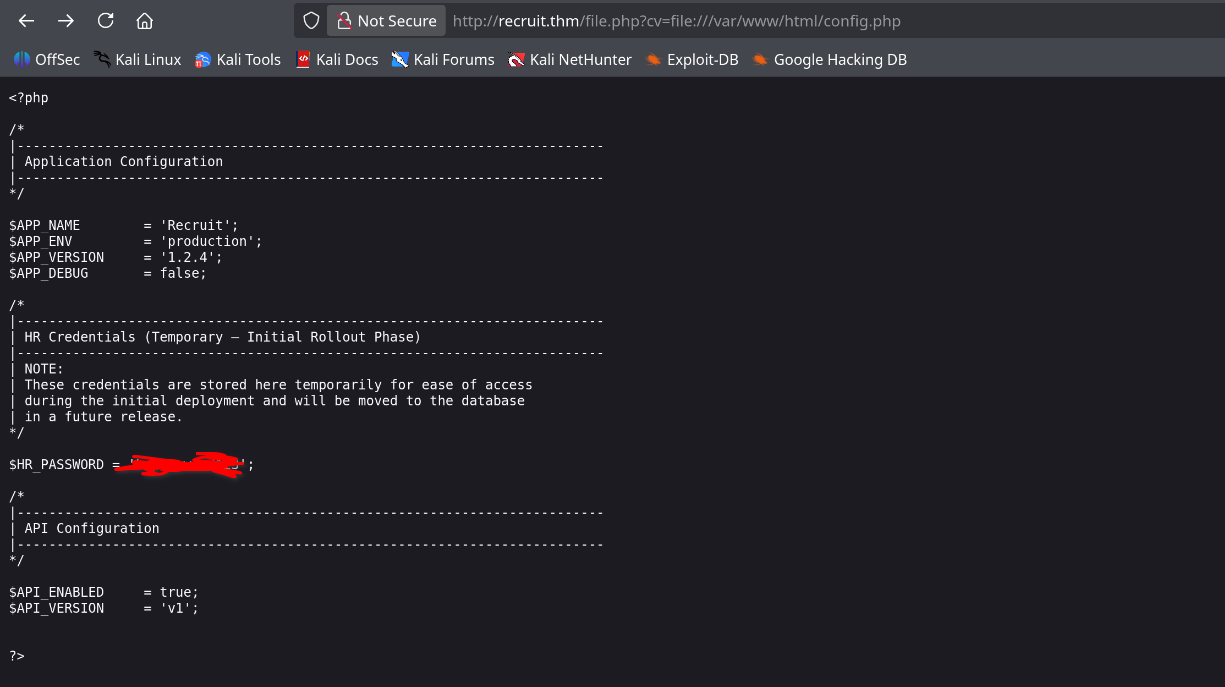This screenshot has width=1225, height=687.
Task: Go forward to the next page
Action: click(x=66, y=21)
